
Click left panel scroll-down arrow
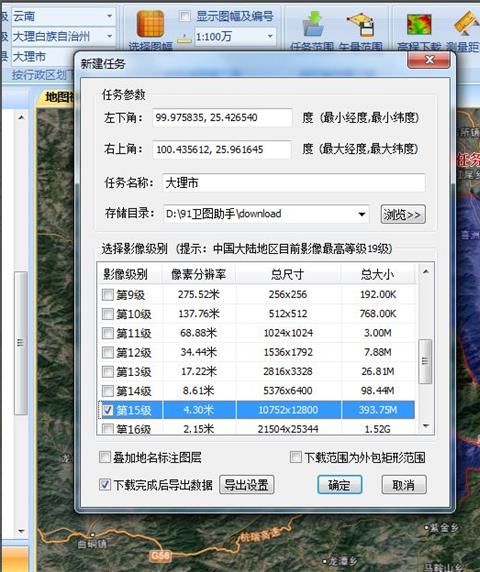pos(21,531)
